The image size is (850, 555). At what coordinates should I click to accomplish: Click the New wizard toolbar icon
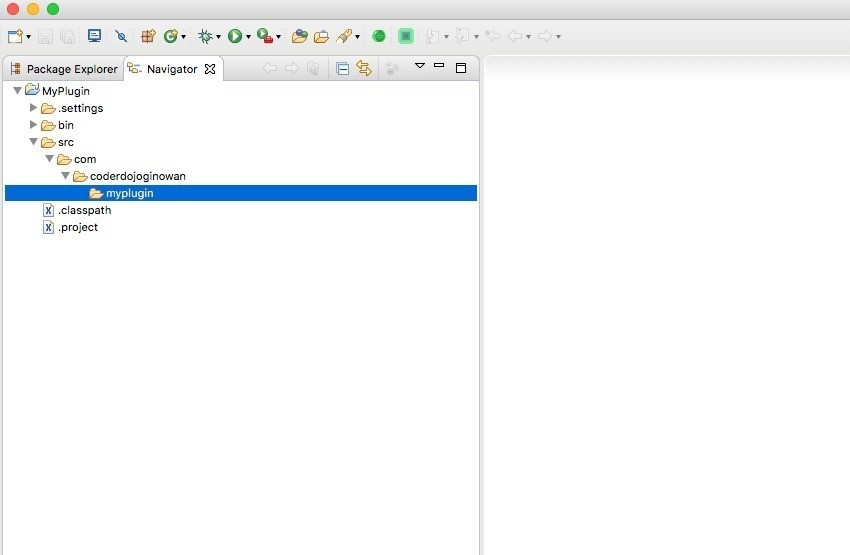click(15, 36)
